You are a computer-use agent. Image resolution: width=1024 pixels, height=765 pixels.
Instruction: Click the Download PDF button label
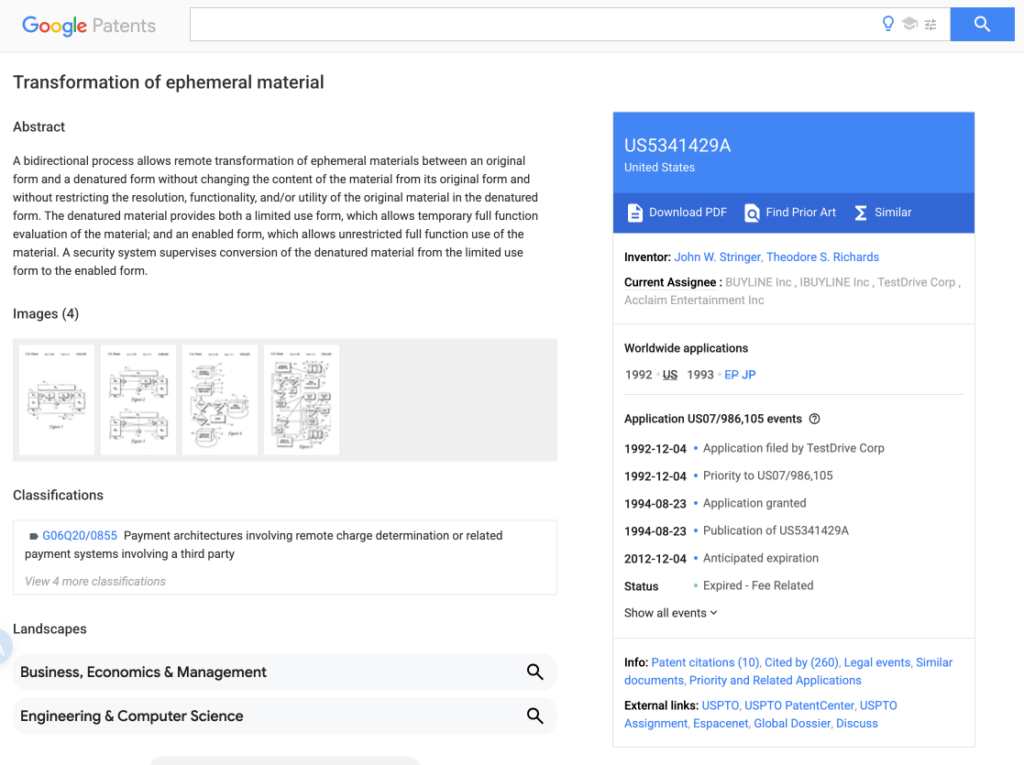[688, 212]
